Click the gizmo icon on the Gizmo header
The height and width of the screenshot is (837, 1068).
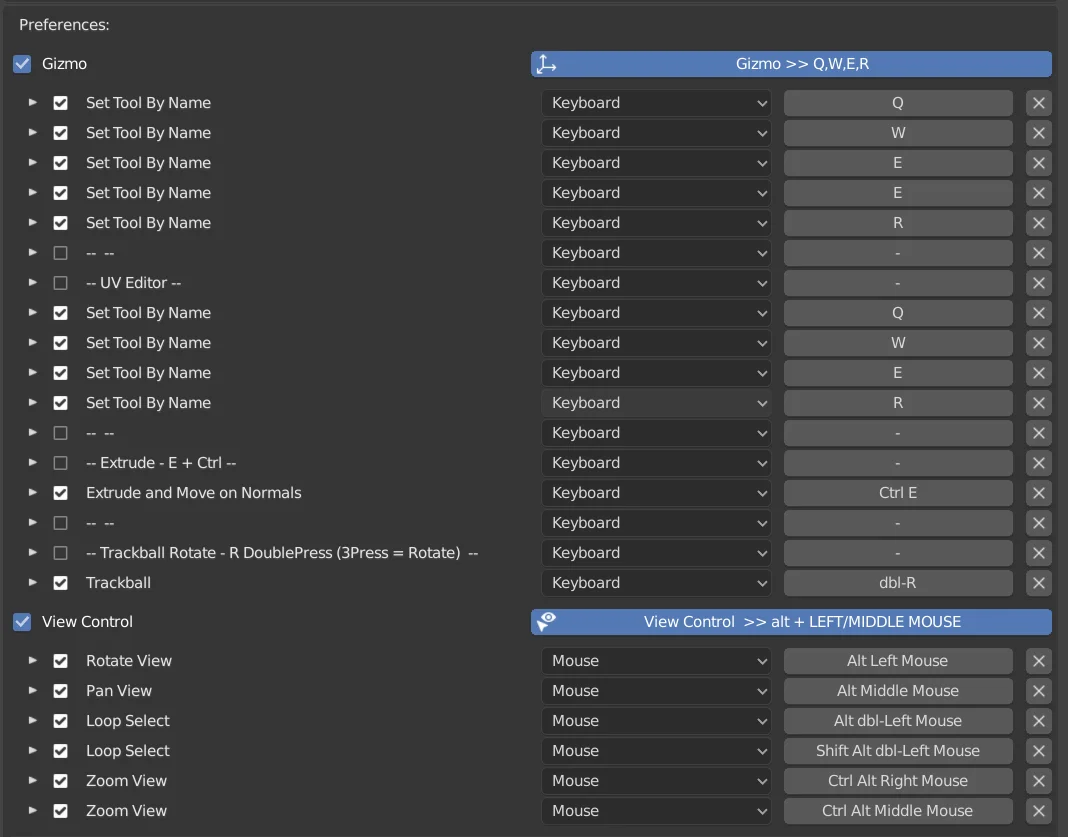[546, 63]
